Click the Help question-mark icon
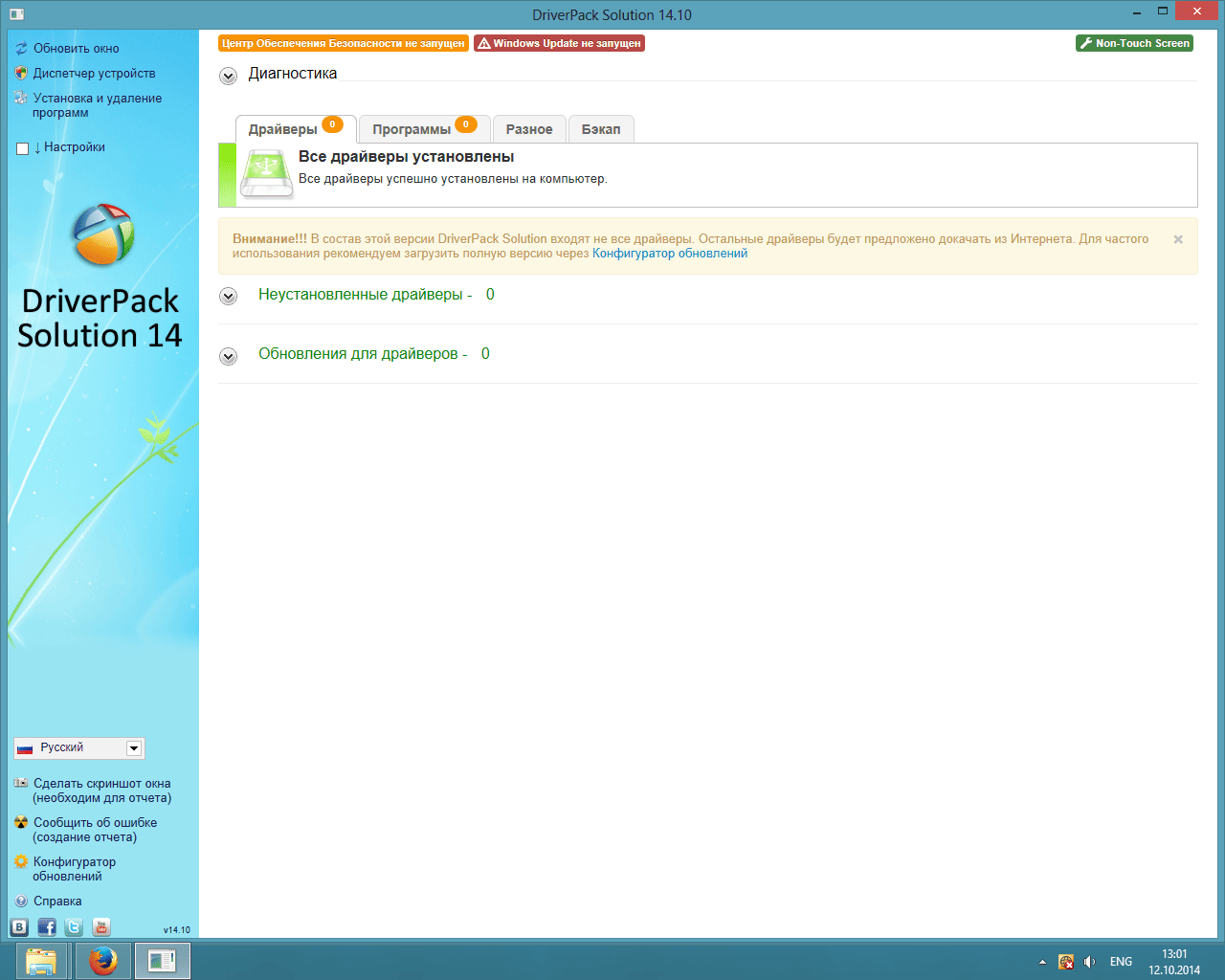Screen dimensions: 1225x980 [x=21, y=901]
